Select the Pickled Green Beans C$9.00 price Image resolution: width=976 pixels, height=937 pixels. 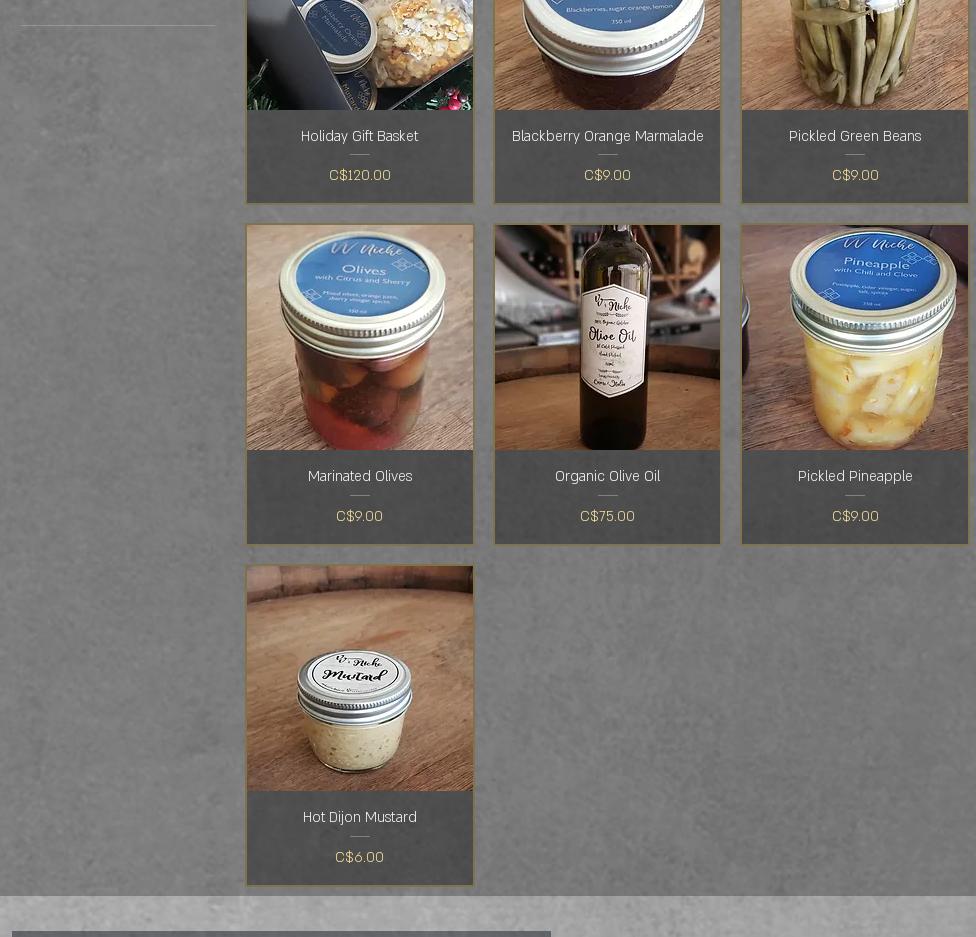[x=855, y=176]
